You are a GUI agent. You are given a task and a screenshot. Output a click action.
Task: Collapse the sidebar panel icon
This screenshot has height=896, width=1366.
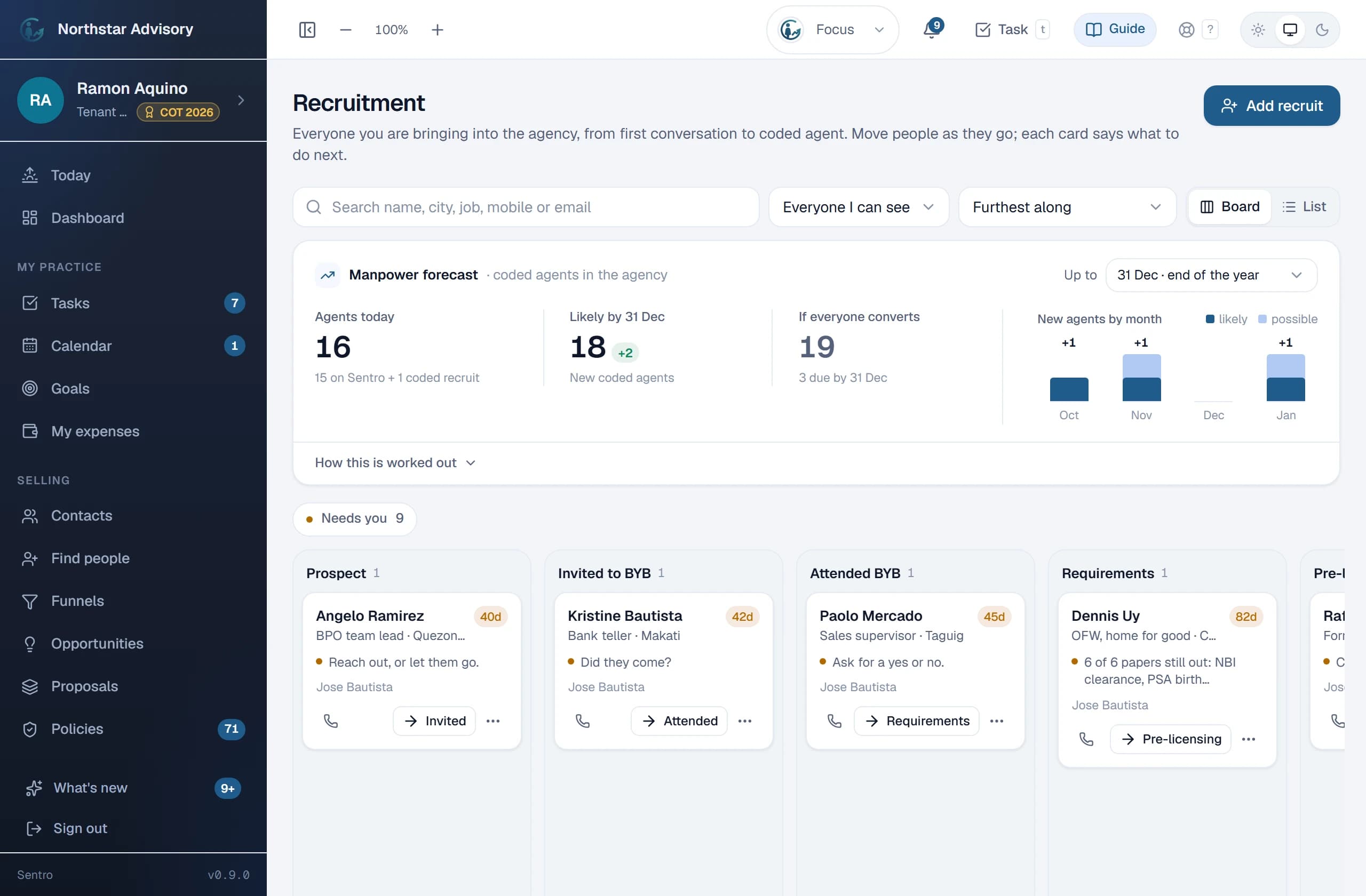307,29
